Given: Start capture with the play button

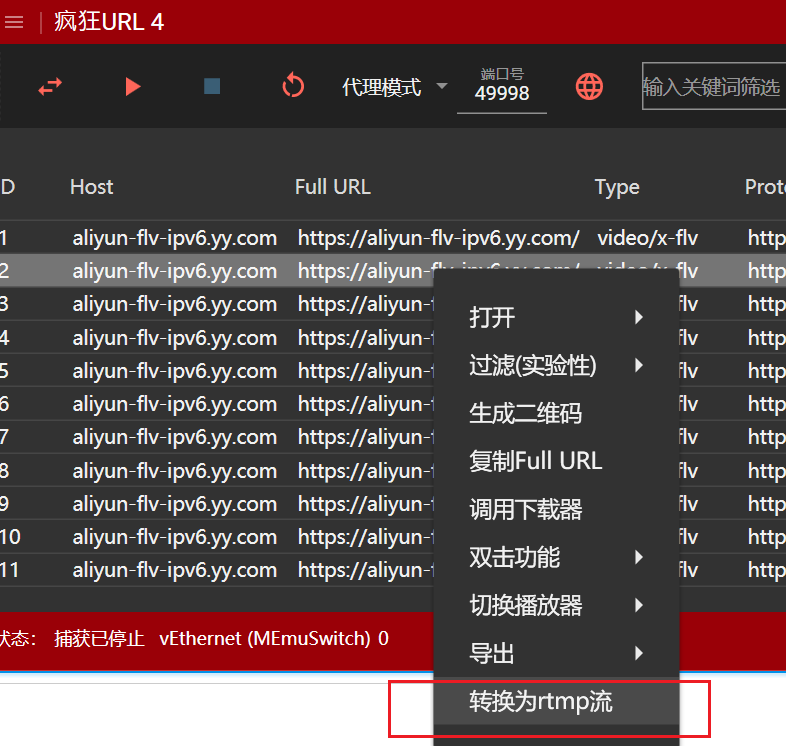Looking at the screenshot, I should click(x=133, y=87).
